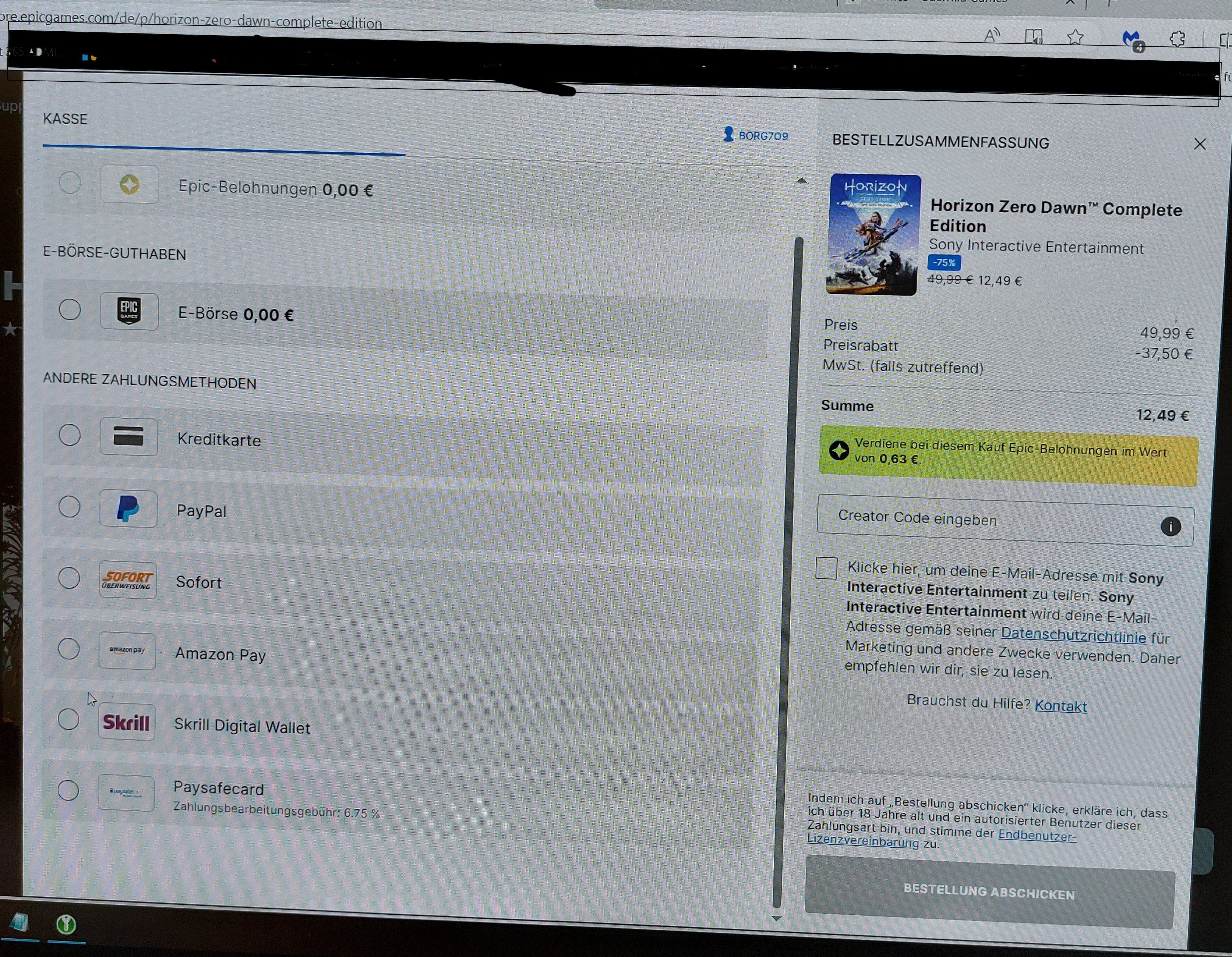
Task: Select the Kreditkarte radio button
Action: (70, 435)
